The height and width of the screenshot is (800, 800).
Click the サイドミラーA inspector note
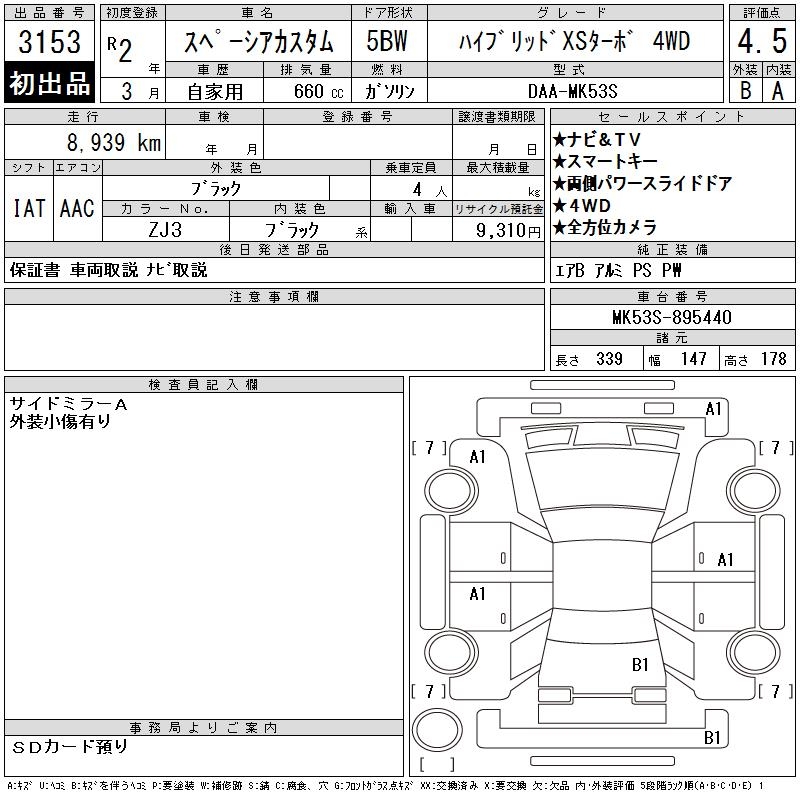tap(69, 403)
